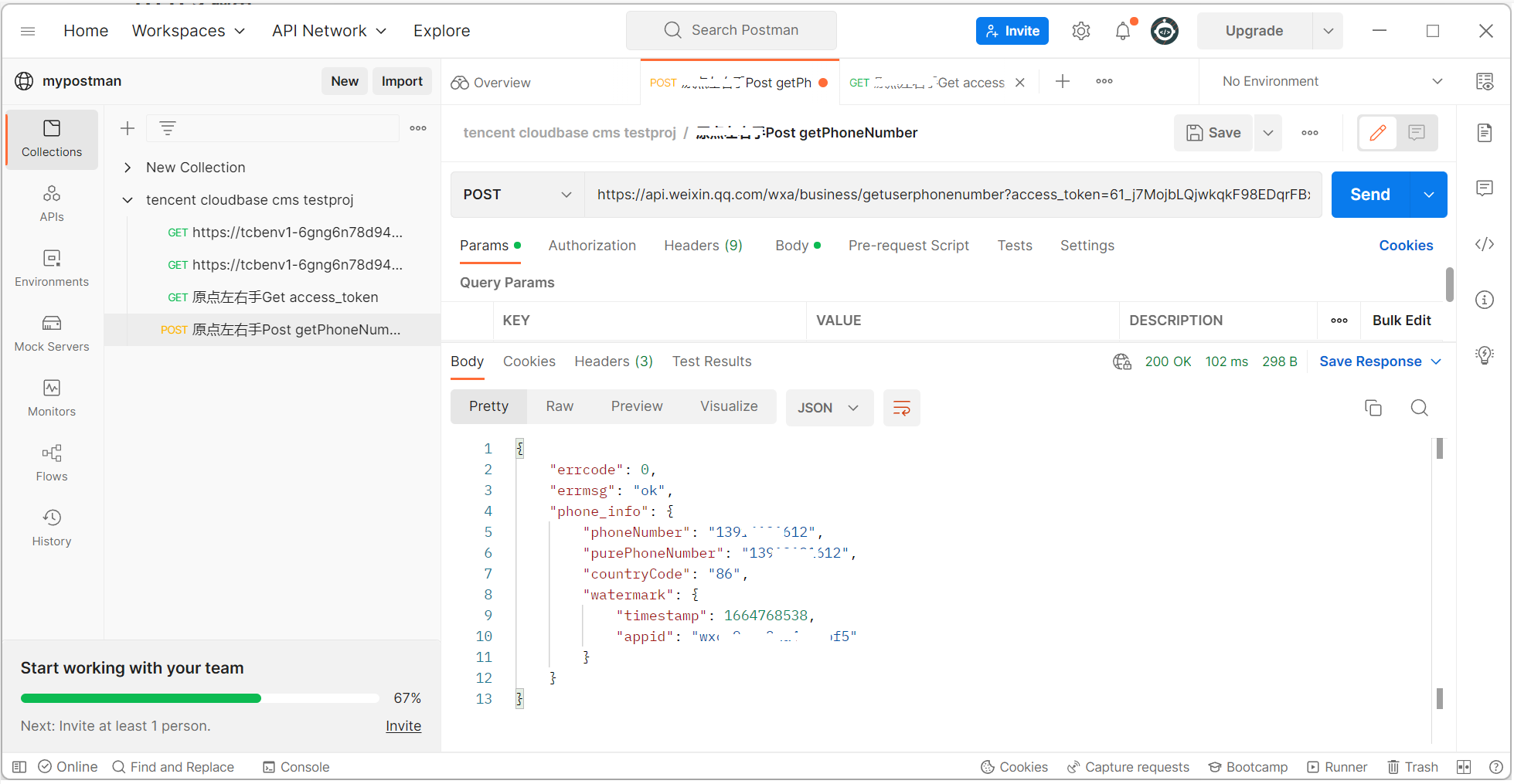The width and height of the screenshot is (1514, 784).
Task: Open the Documentation pane icon
Action: (x=1485, y=133)
